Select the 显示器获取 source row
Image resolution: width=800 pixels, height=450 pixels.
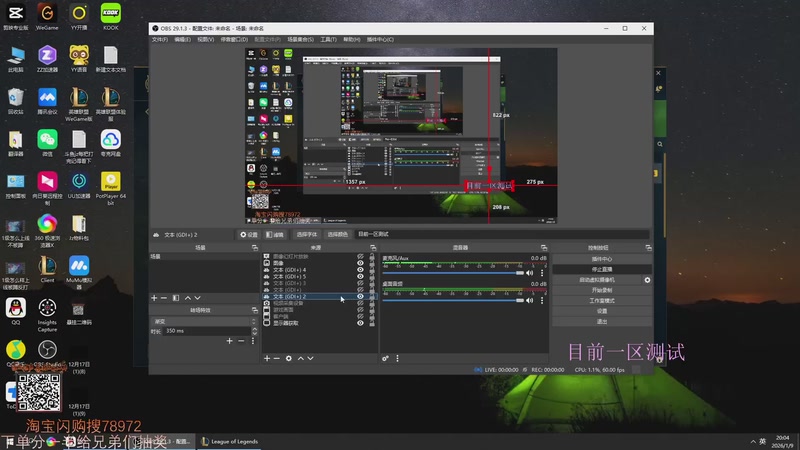coord(319,323)
